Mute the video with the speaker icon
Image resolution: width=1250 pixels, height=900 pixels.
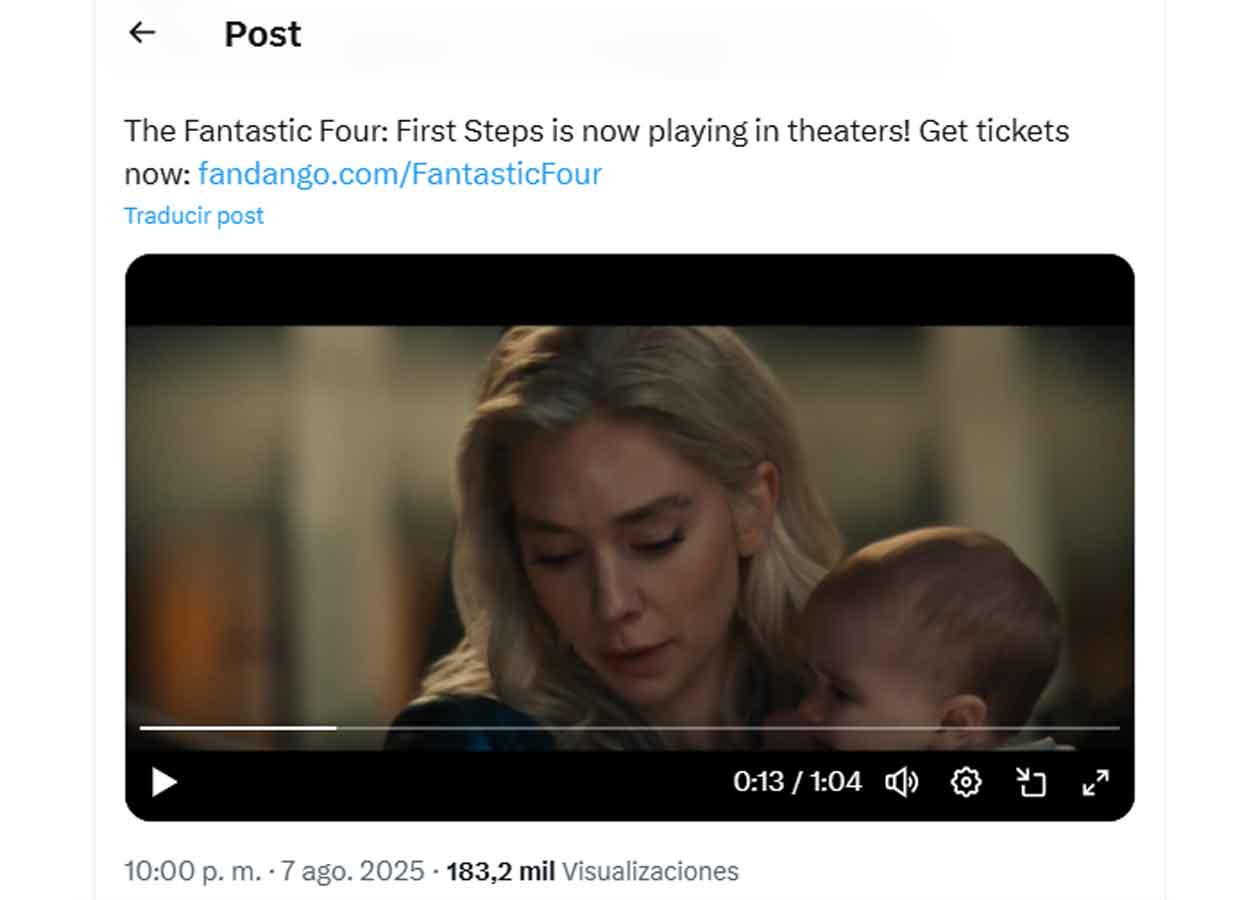(x=901, y=782)
